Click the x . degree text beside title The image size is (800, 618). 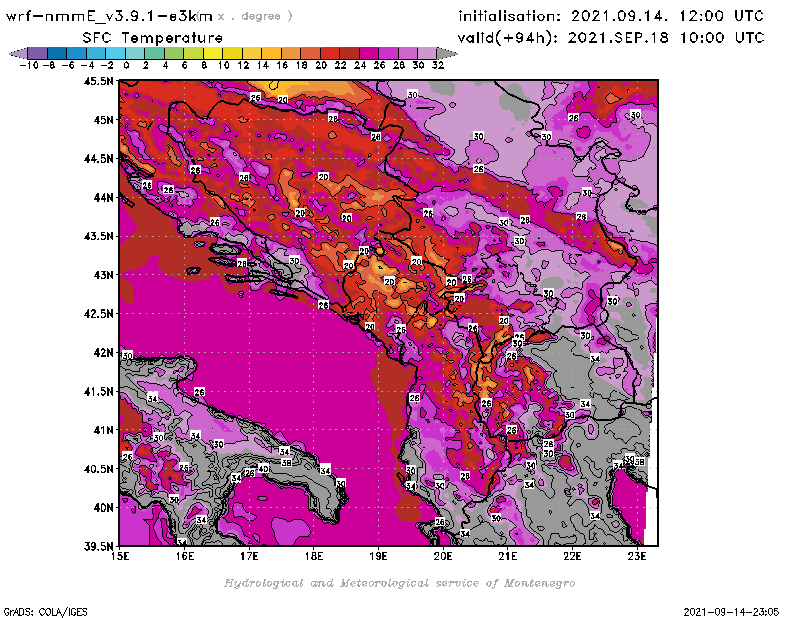pyautogui.click(x=255, y=16)
